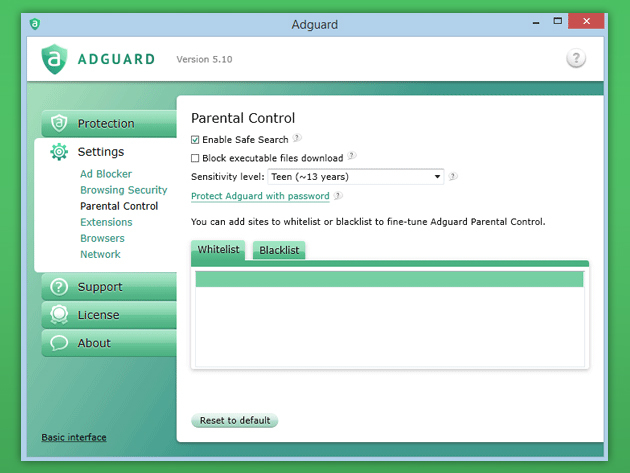Close the Adguard window
The height and width of the screenshot is (473, 630).
click(586, 21)
